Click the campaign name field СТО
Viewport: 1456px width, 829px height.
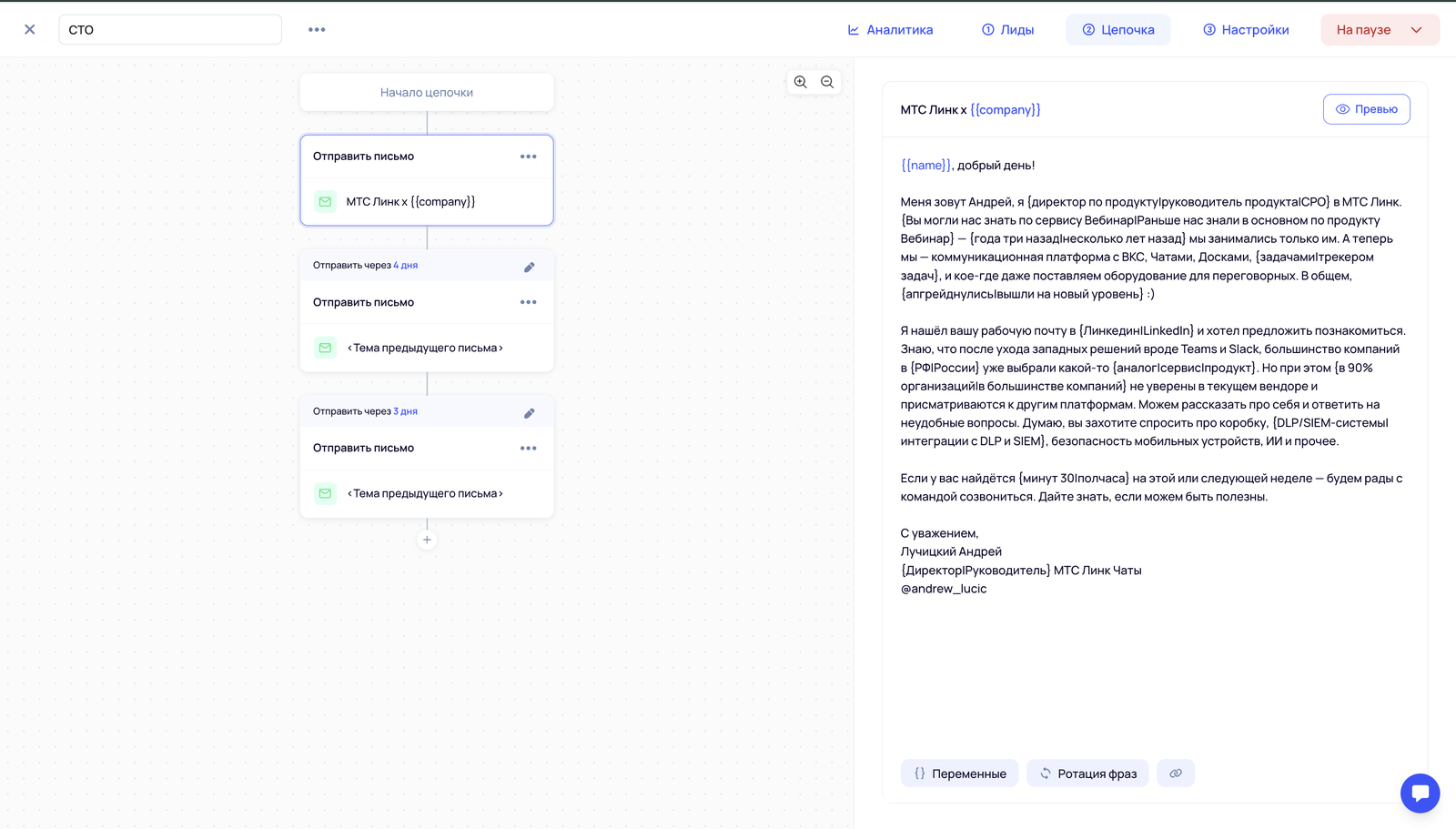(x=170, y=29)
